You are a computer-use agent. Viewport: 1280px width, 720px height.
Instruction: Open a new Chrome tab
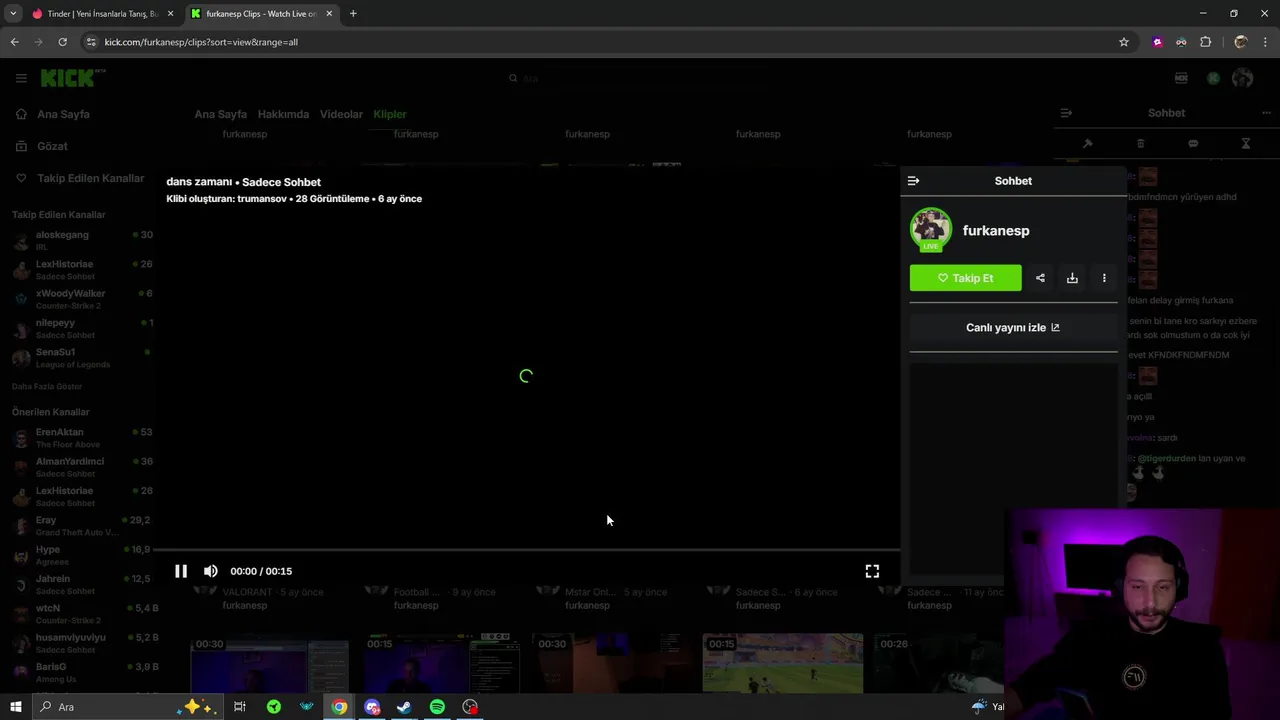353,13
